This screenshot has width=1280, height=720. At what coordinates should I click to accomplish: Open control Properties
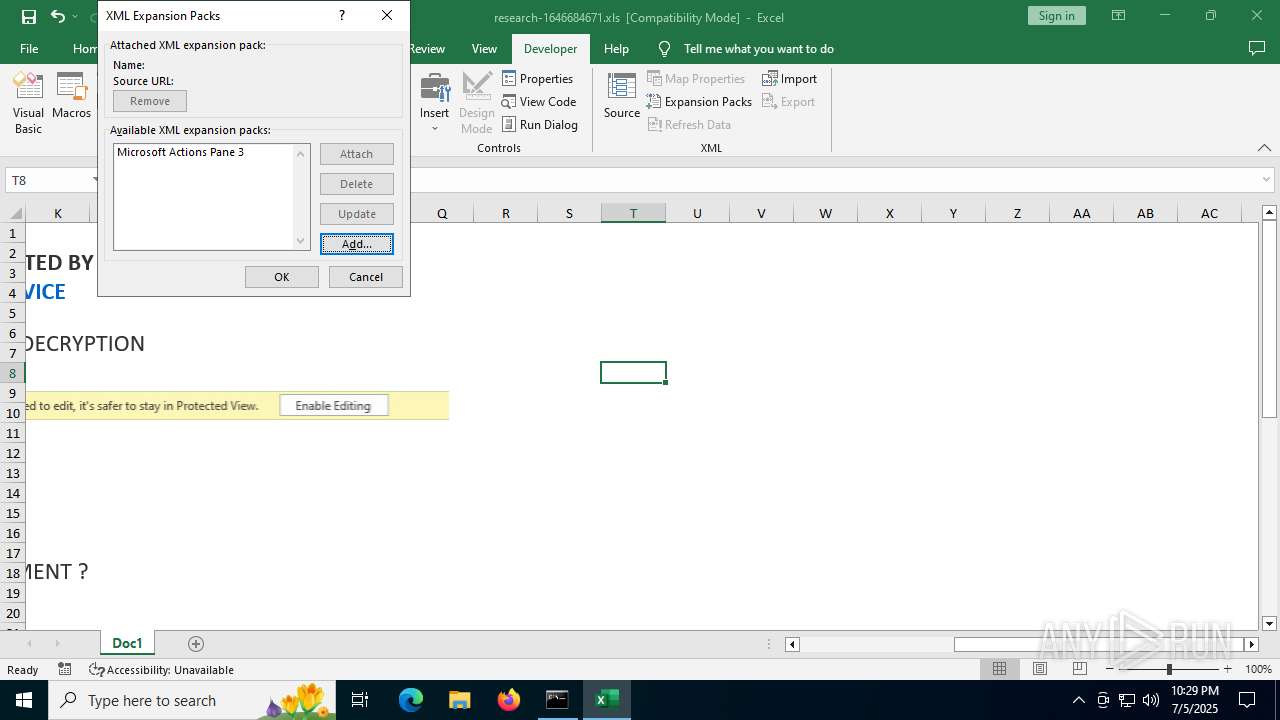(537, 79)
